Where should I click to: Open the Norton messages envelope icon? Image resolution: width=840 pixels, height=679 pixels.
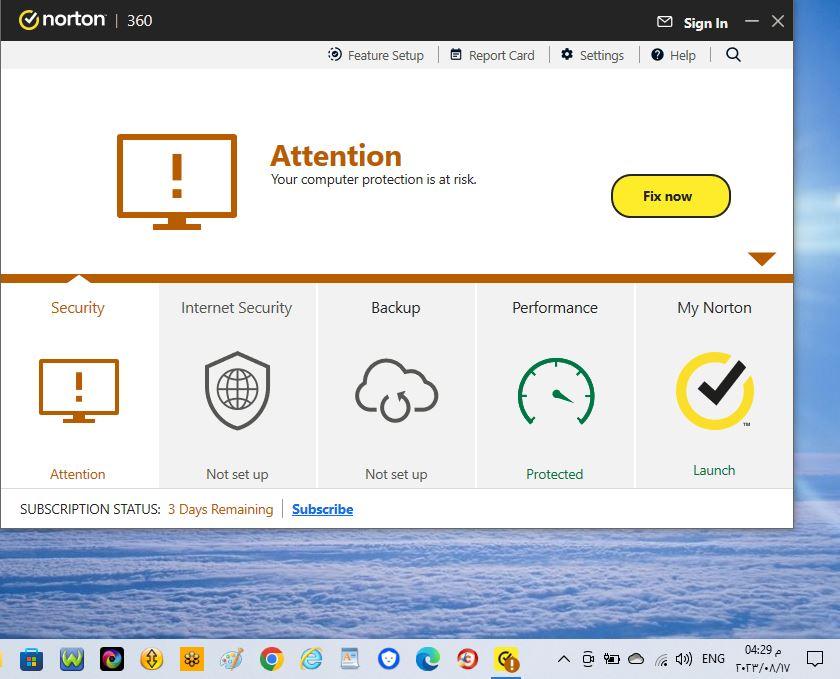(x=664, y=21)
